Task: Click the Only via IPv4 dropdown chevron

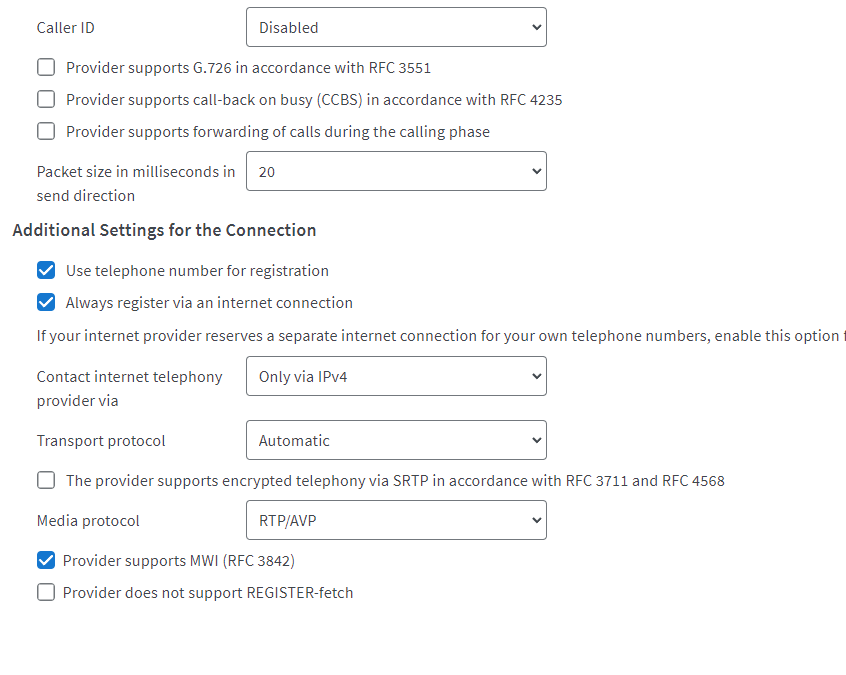Action: point(536,377)
